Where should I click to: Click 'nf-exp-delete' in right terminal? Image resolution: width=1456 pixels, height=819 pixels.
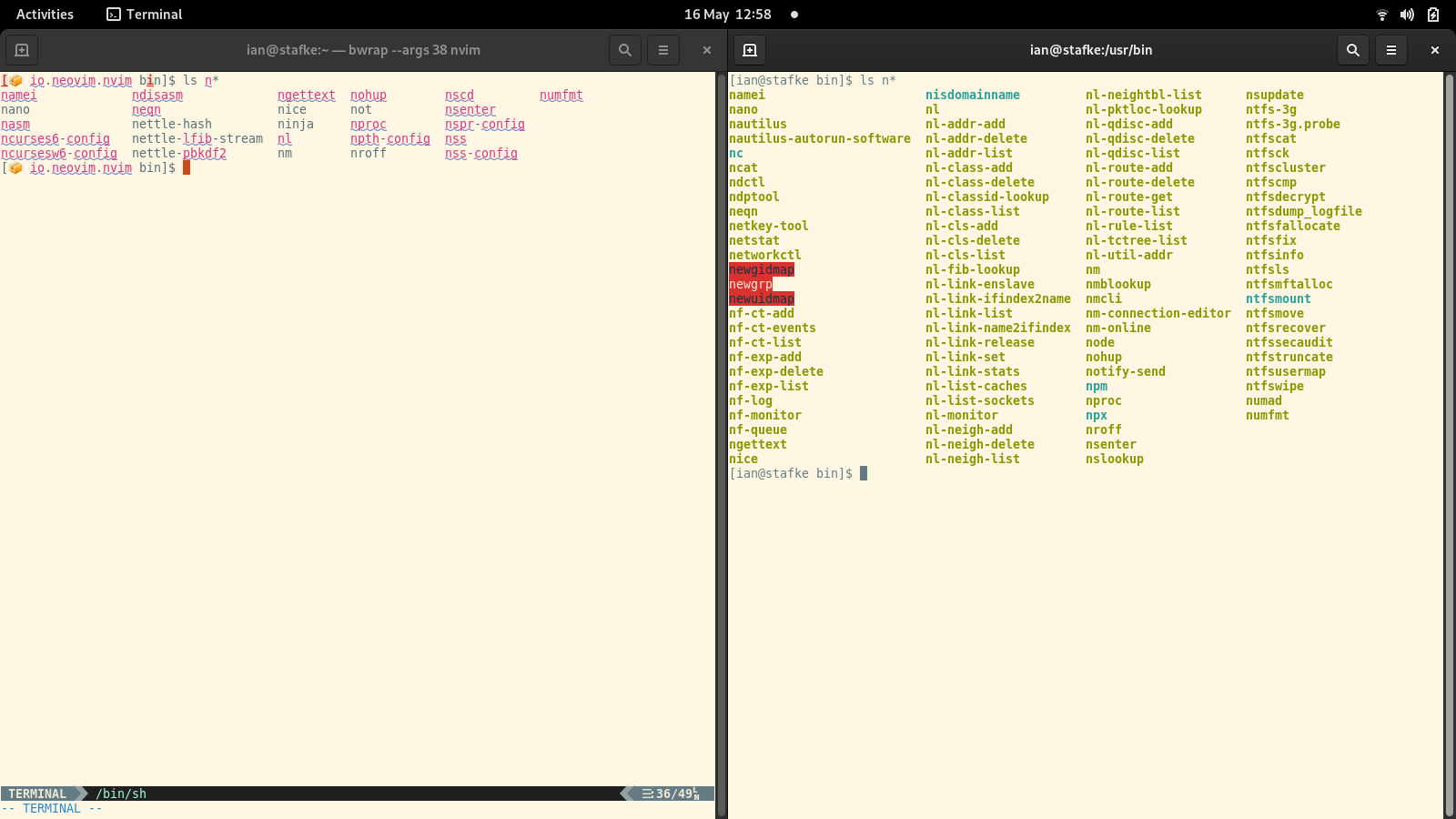[x=776, y=371]
